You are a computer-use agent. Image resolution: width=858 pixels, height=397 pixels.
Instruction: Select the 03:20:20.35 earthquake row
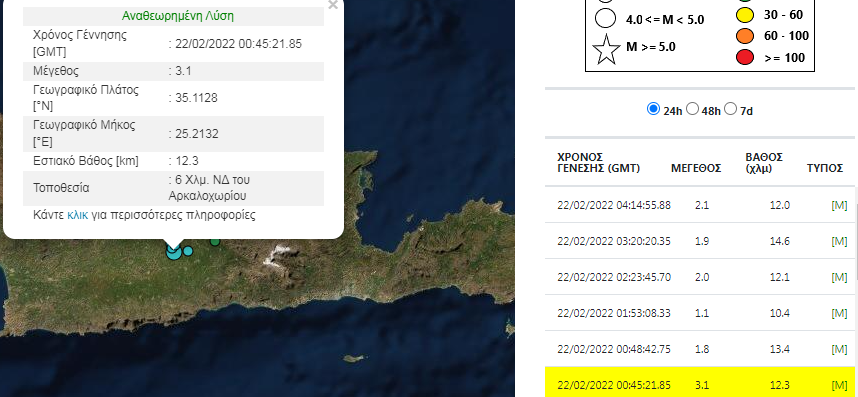[700, 241]
